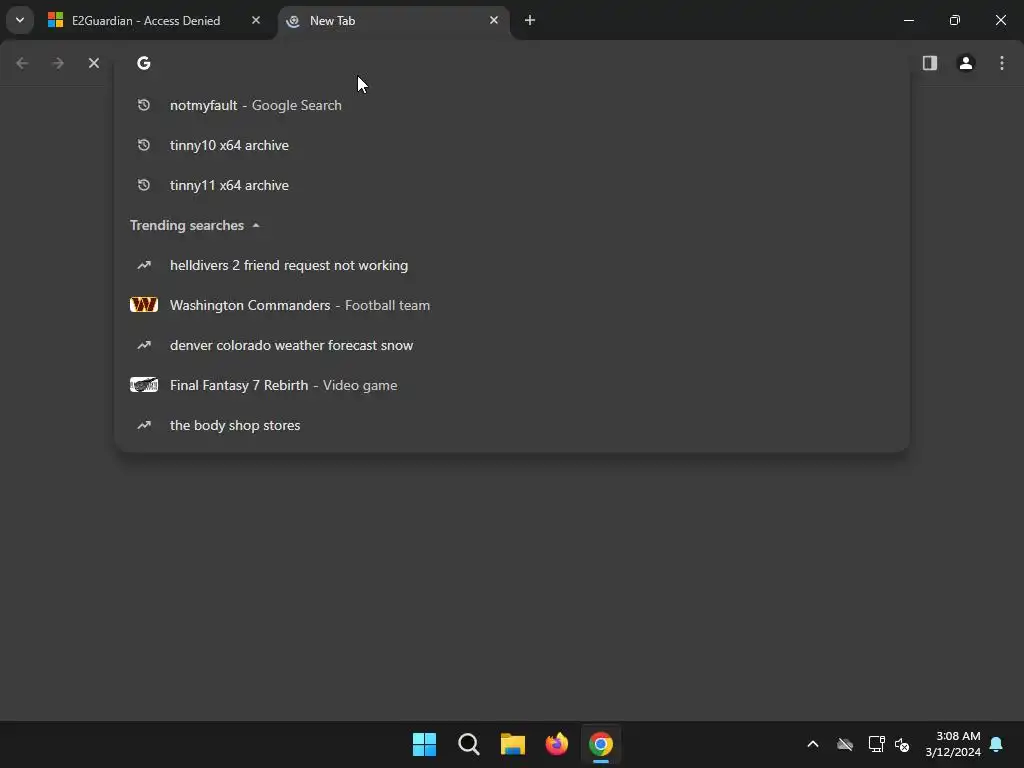Click the Final Fantasy 7 Rebirth thumbnail
This screenshot has height=768, width=1024.
click(x=144, y=385)
